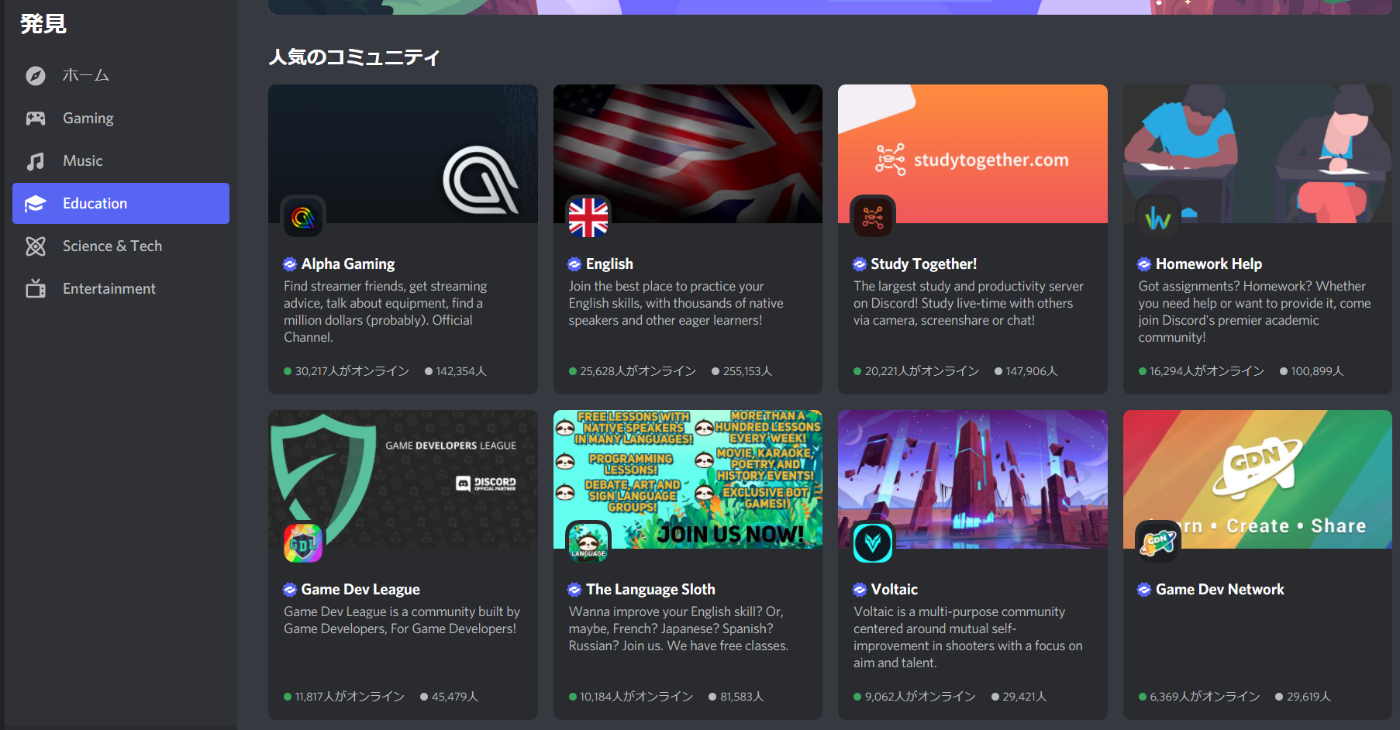This screenshot has width=1400, height=730.
Task: Click partner badge beside Game Dev League
Action: (290, 590)
